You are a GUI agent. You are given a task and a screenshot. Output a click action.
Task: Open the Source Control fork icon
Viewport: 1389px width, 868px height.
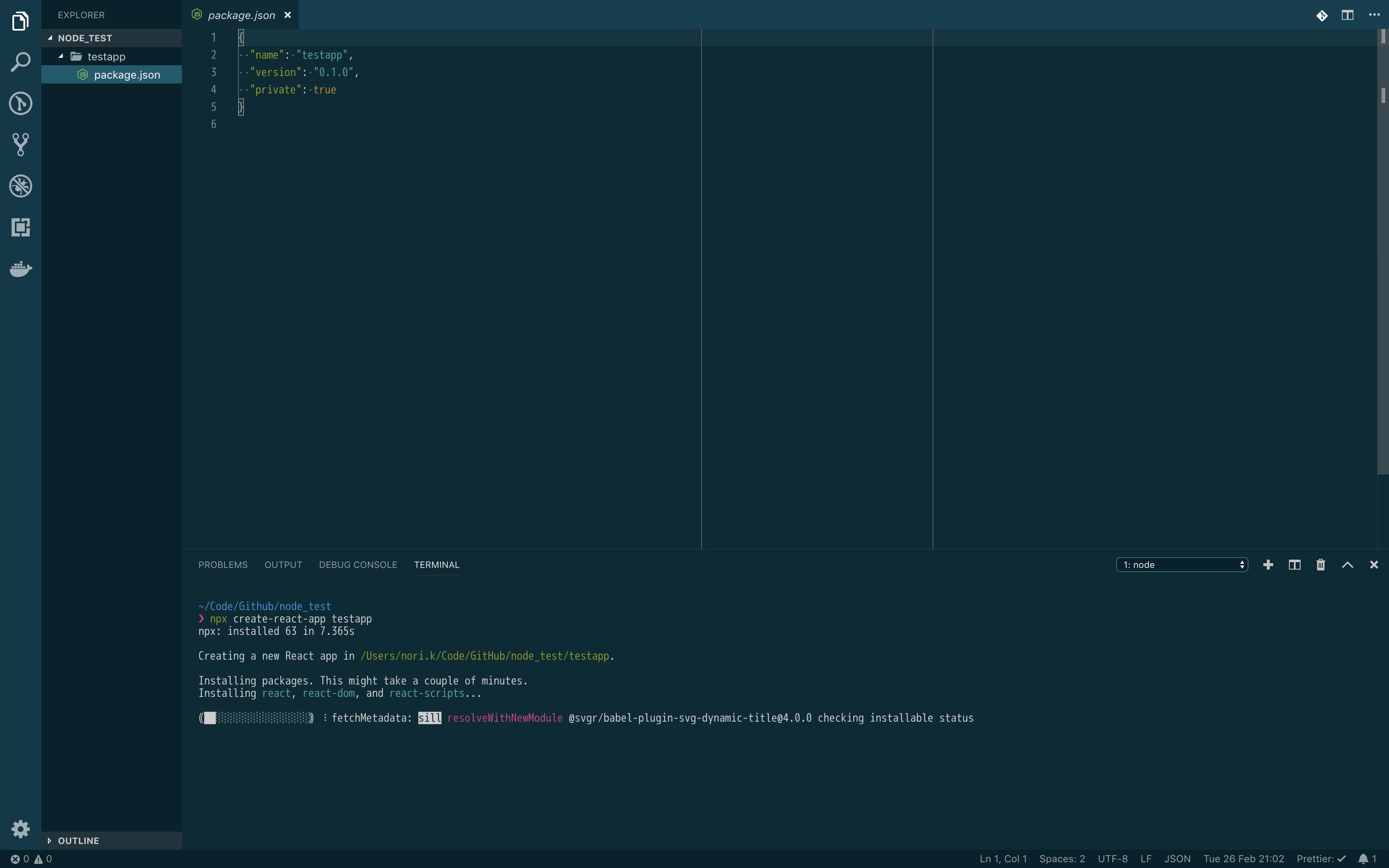(x=21, y=145)
